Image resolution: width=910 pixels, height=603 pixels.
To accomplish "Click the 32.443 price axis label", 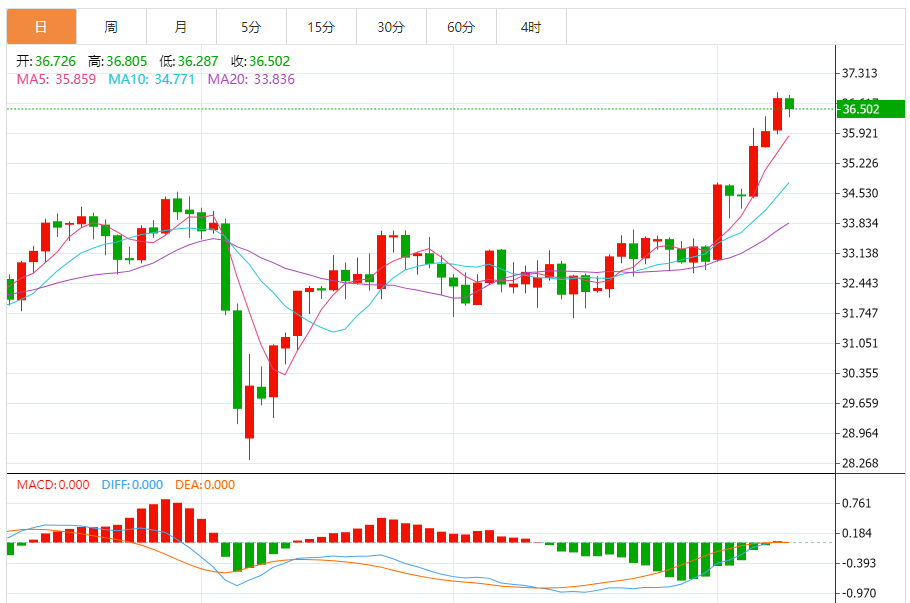I will coord(860,283).
